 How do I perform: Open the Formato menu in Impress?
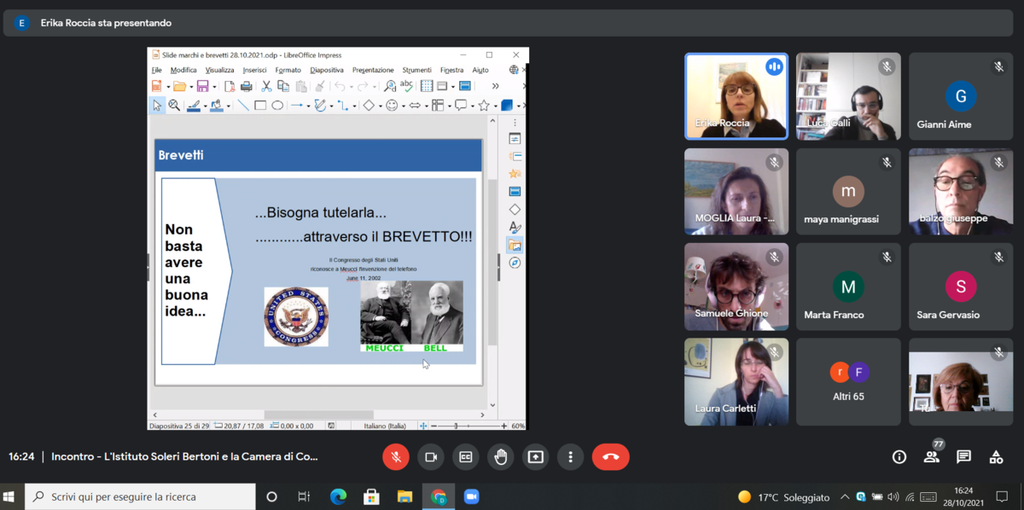tap(288, 70)
